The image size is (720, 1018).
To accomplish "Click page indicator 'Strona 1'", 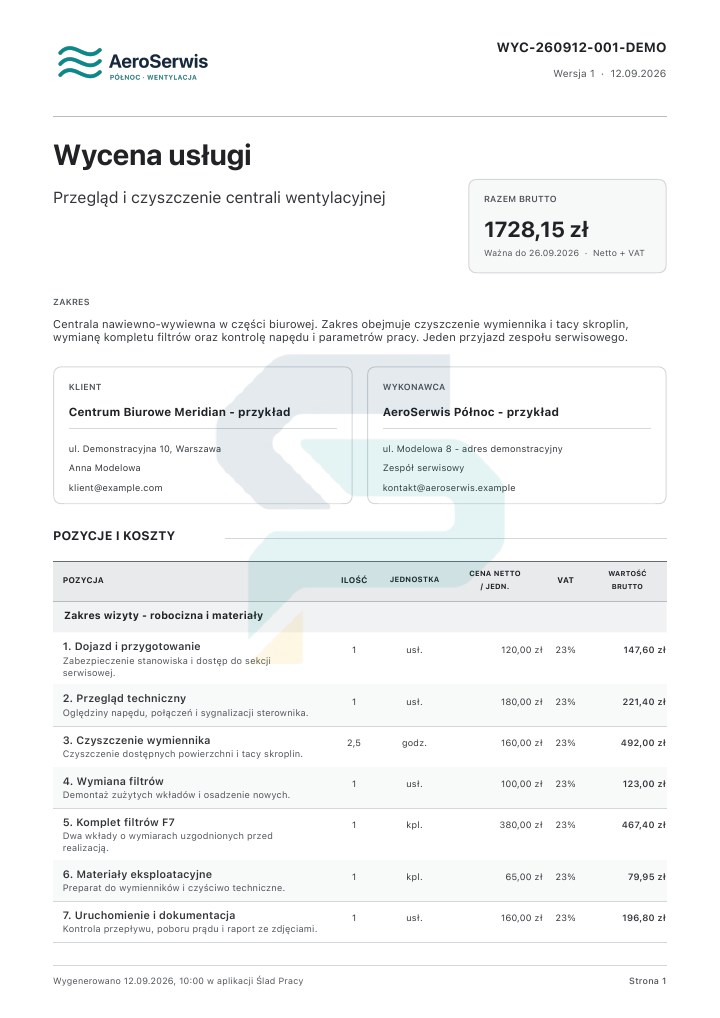I will click(x=647, y=981).
